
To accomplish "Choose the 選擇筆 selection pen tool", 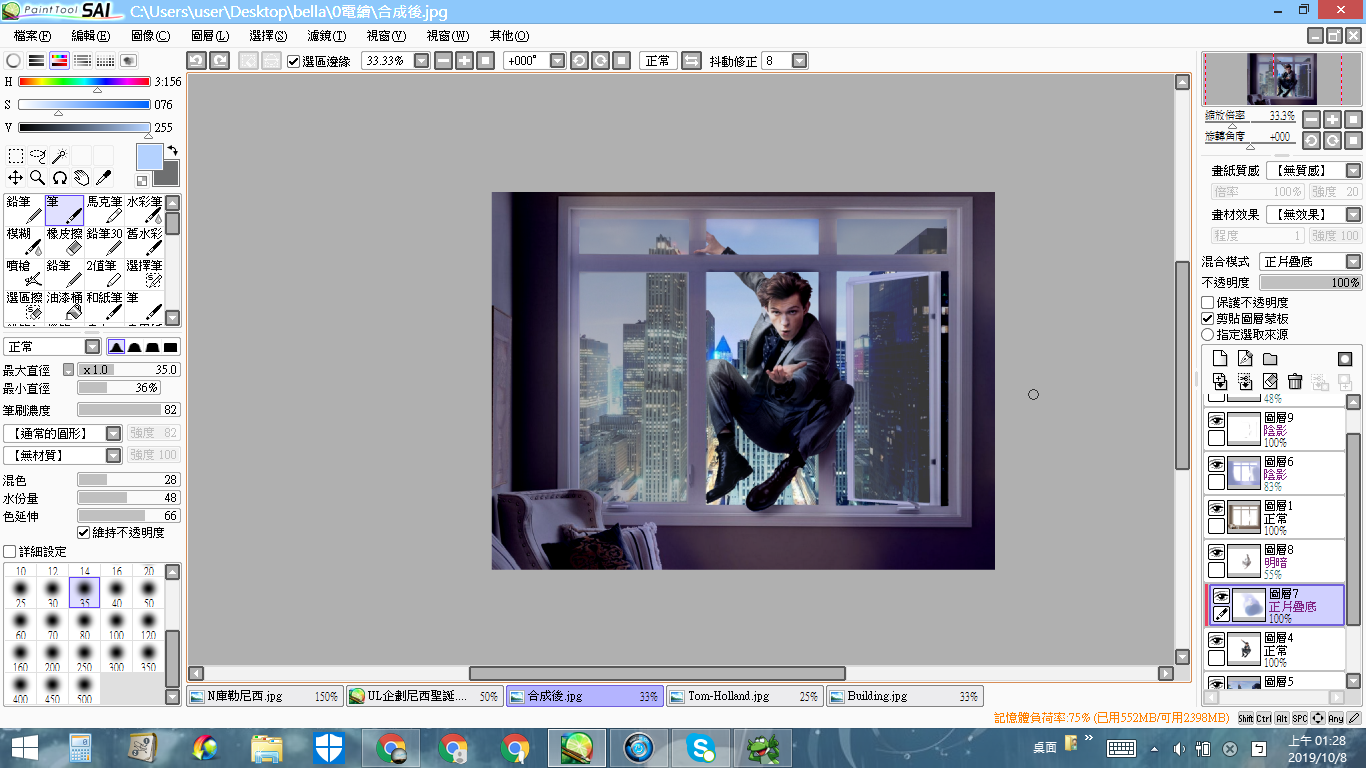I will pyautogui.click(x=144, y=273).
